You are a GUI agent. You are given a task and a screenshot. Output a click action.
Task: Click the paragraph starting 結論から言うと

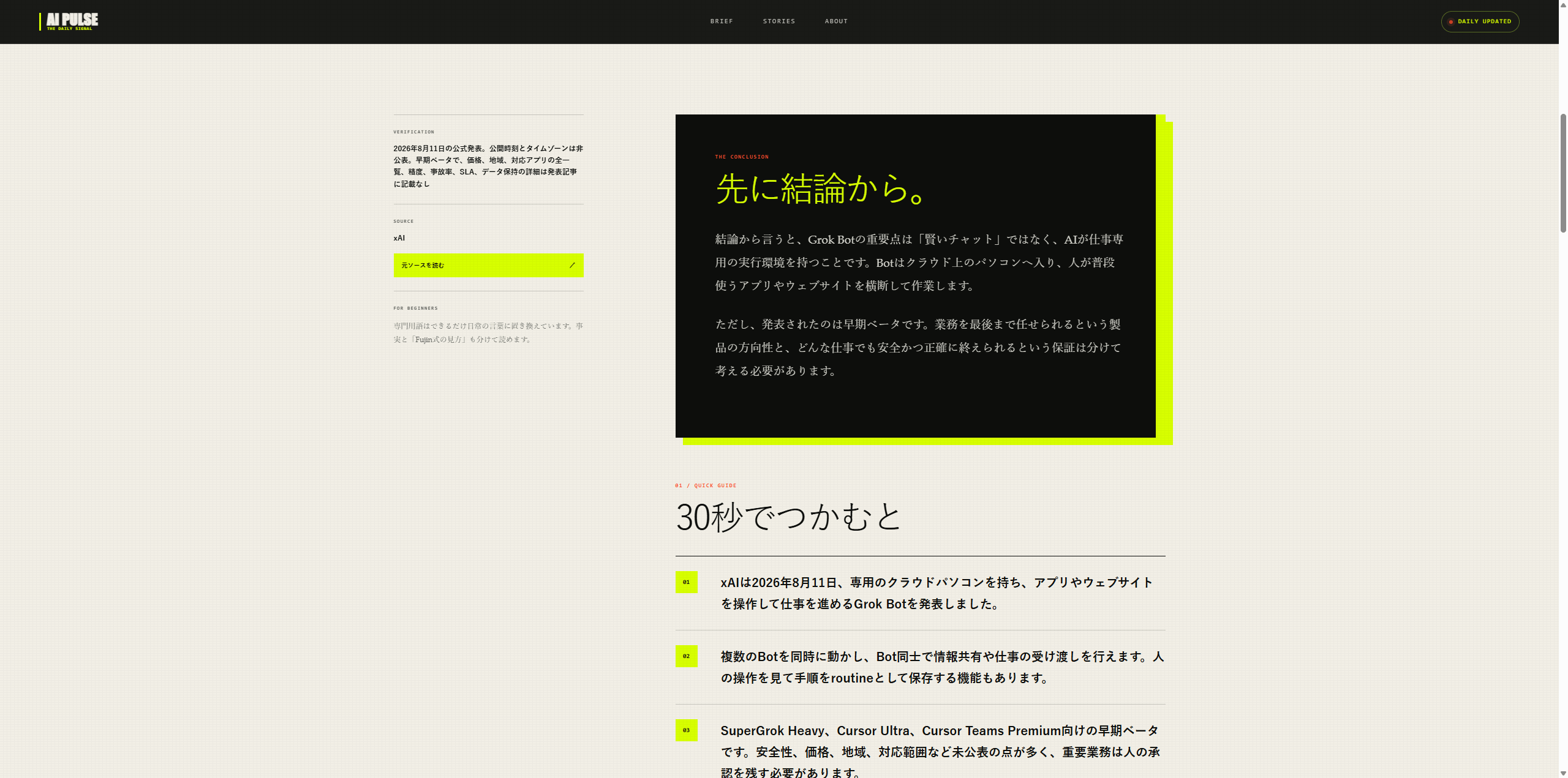[919, 263]
